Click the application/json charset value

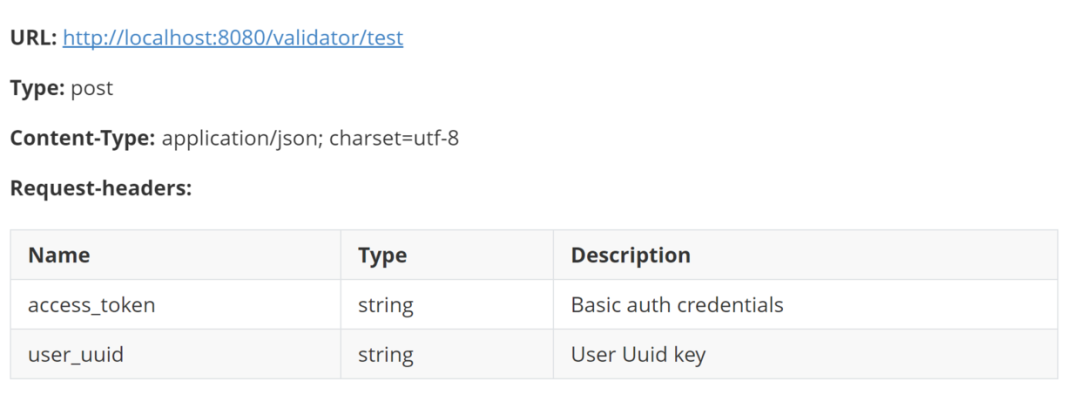(310, 139)
